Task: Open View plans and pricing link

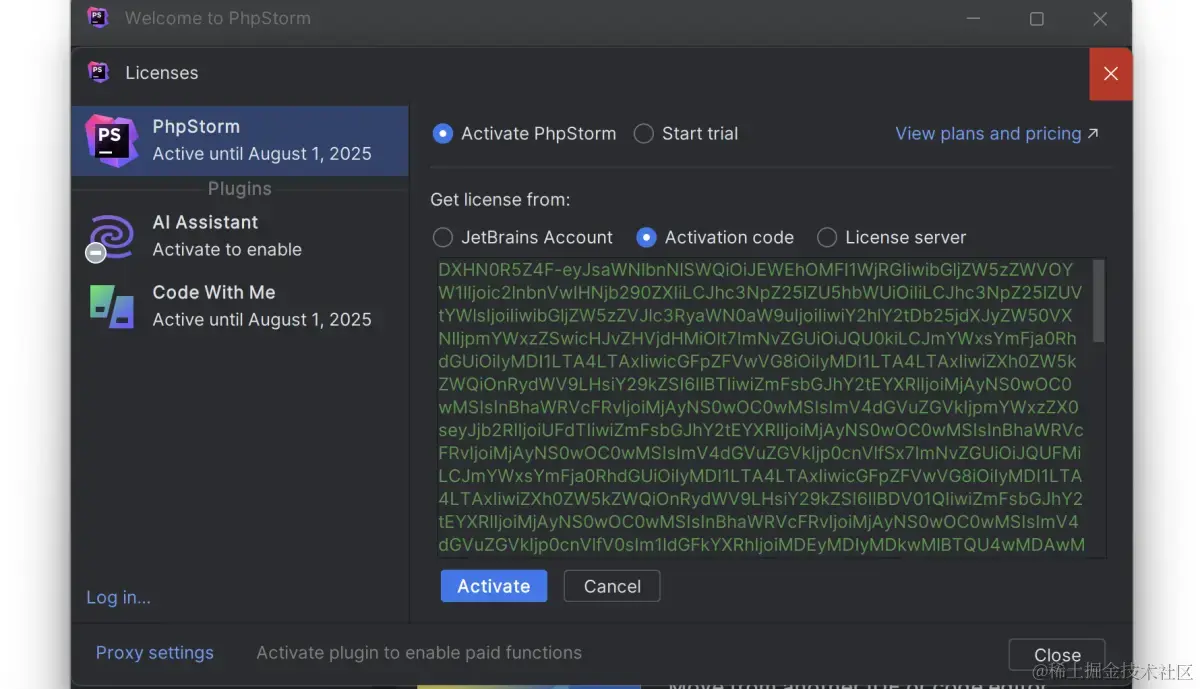Action: tap(997, 133)
